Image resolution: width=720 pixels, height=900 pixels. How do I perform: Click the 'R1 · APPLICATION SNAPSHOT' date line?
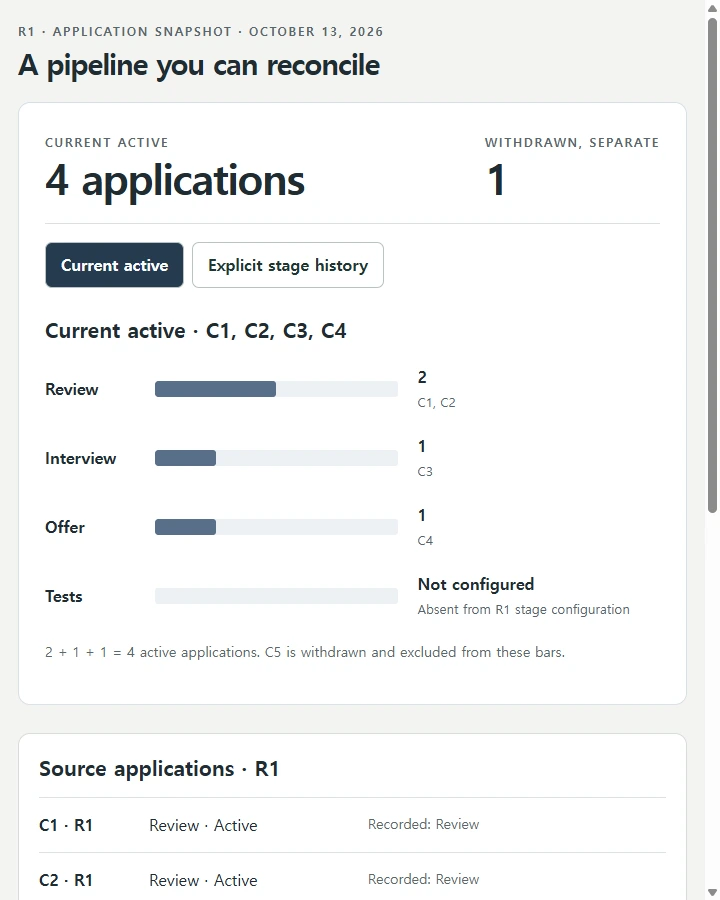[200, 32]
